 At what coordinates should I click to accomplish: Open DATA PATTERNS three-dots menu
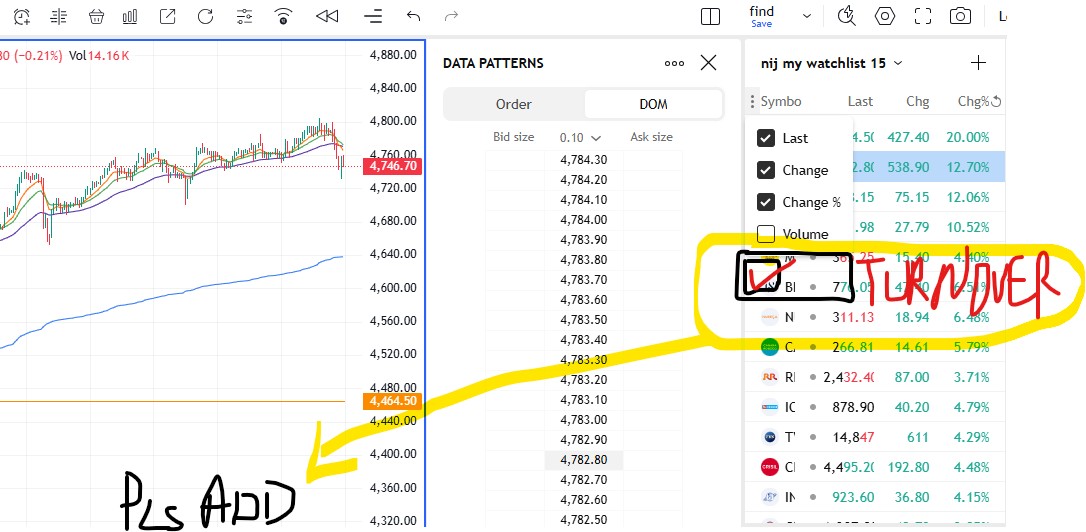pos(674,63)
